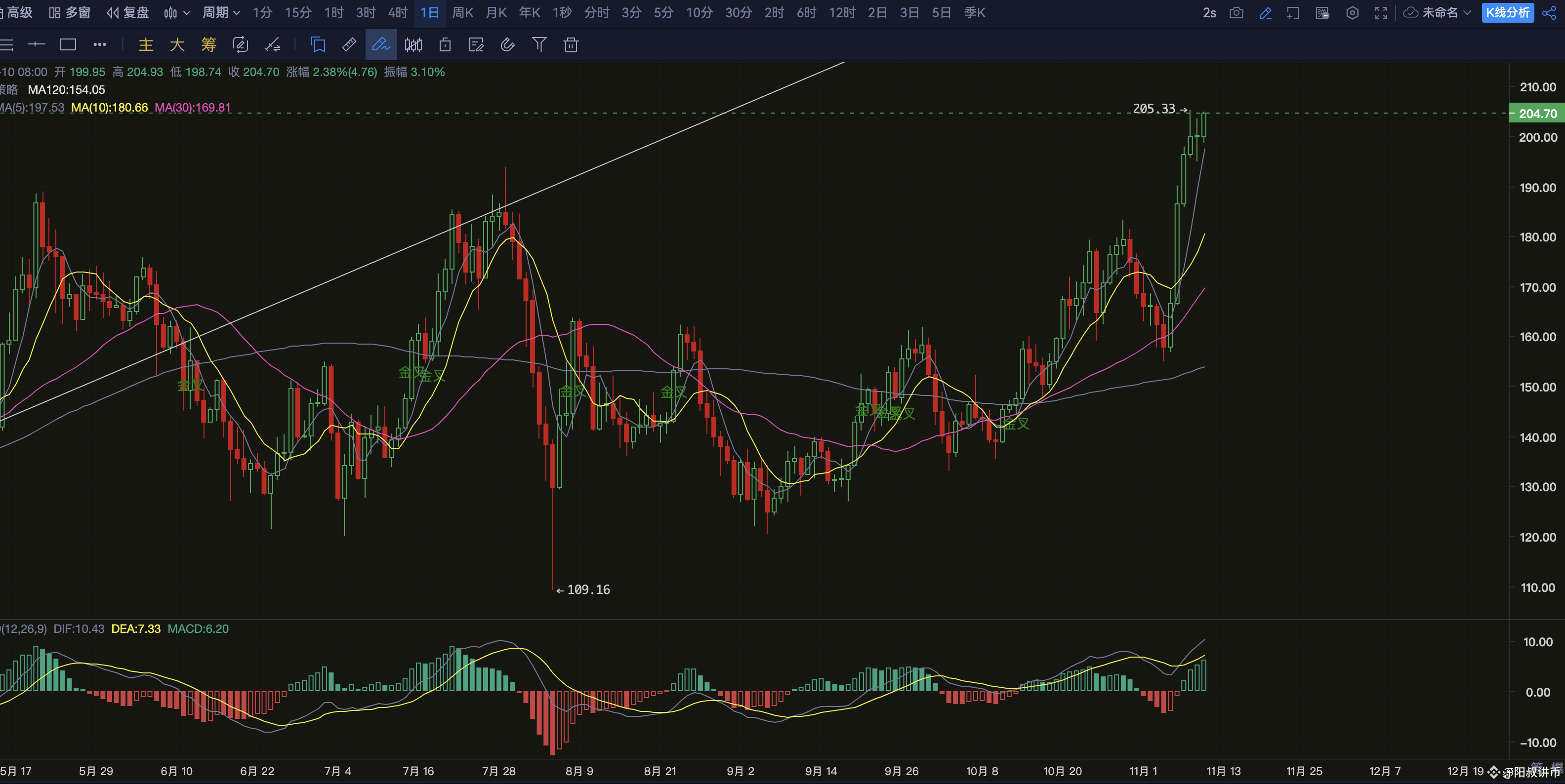The image size is (1565, 784).
Task: Click the line-swap drawing icon
Action: (x=272, y=44)
